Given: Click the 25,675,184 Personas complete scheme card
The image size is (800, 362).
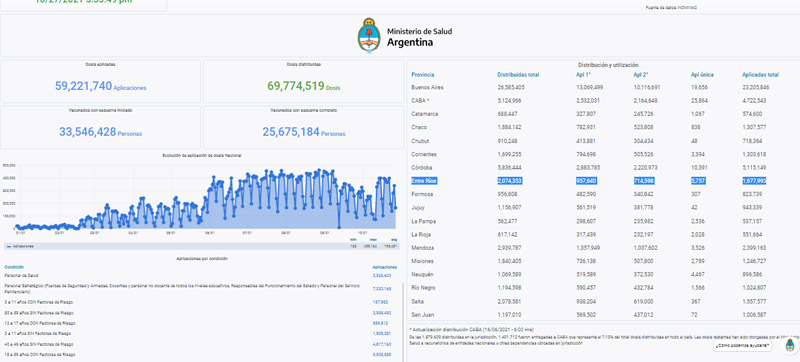Looking at the screenshot, I should pyautogui.click(x=304, y=127).
